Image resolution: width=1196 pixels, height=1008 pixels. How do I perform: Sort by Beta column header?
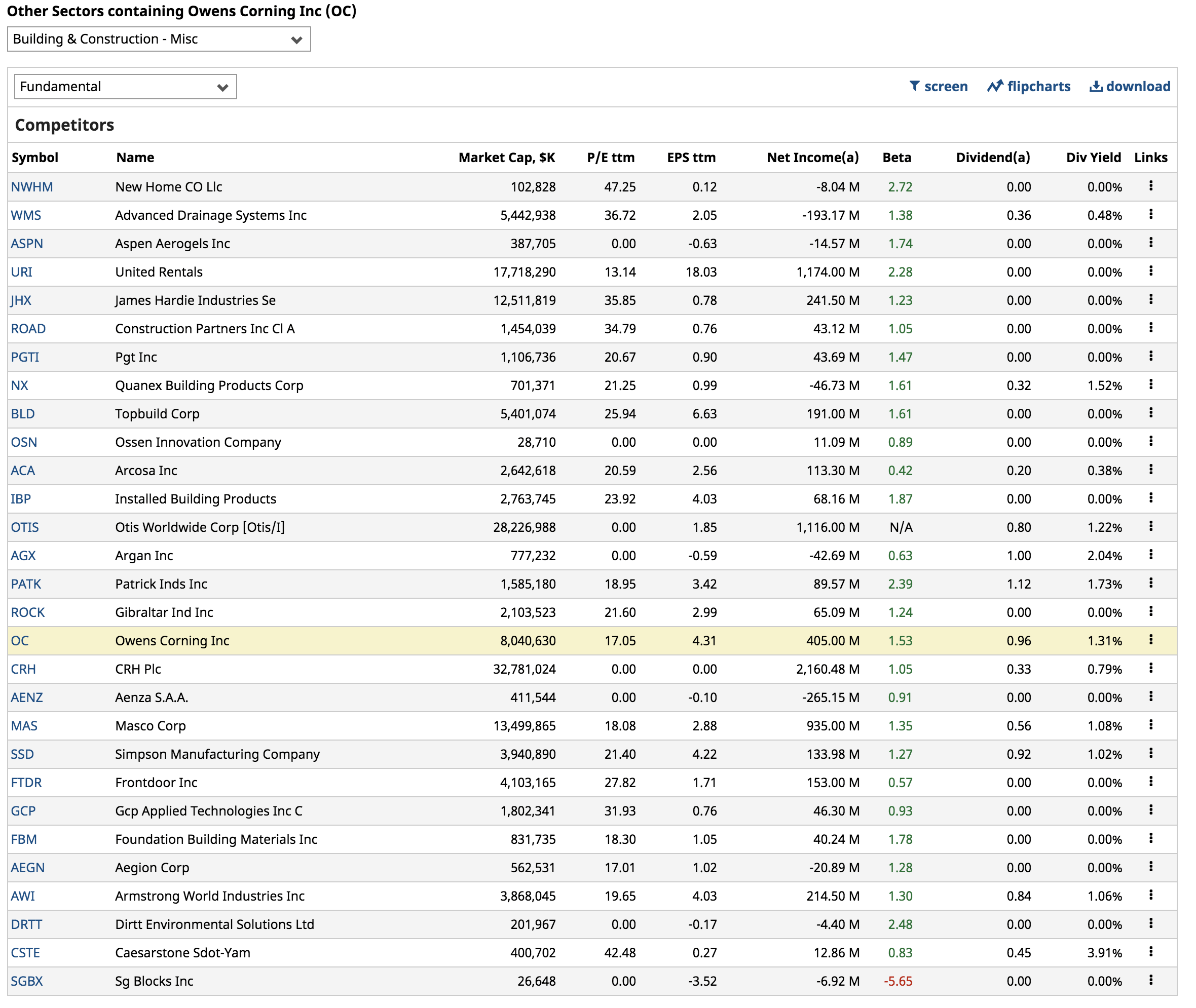pyautogui.click(x=896, y=157)
